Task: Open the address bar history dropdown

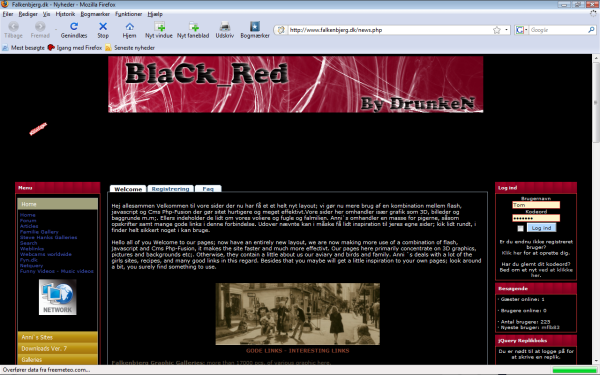Action: (x=506, y=30)
